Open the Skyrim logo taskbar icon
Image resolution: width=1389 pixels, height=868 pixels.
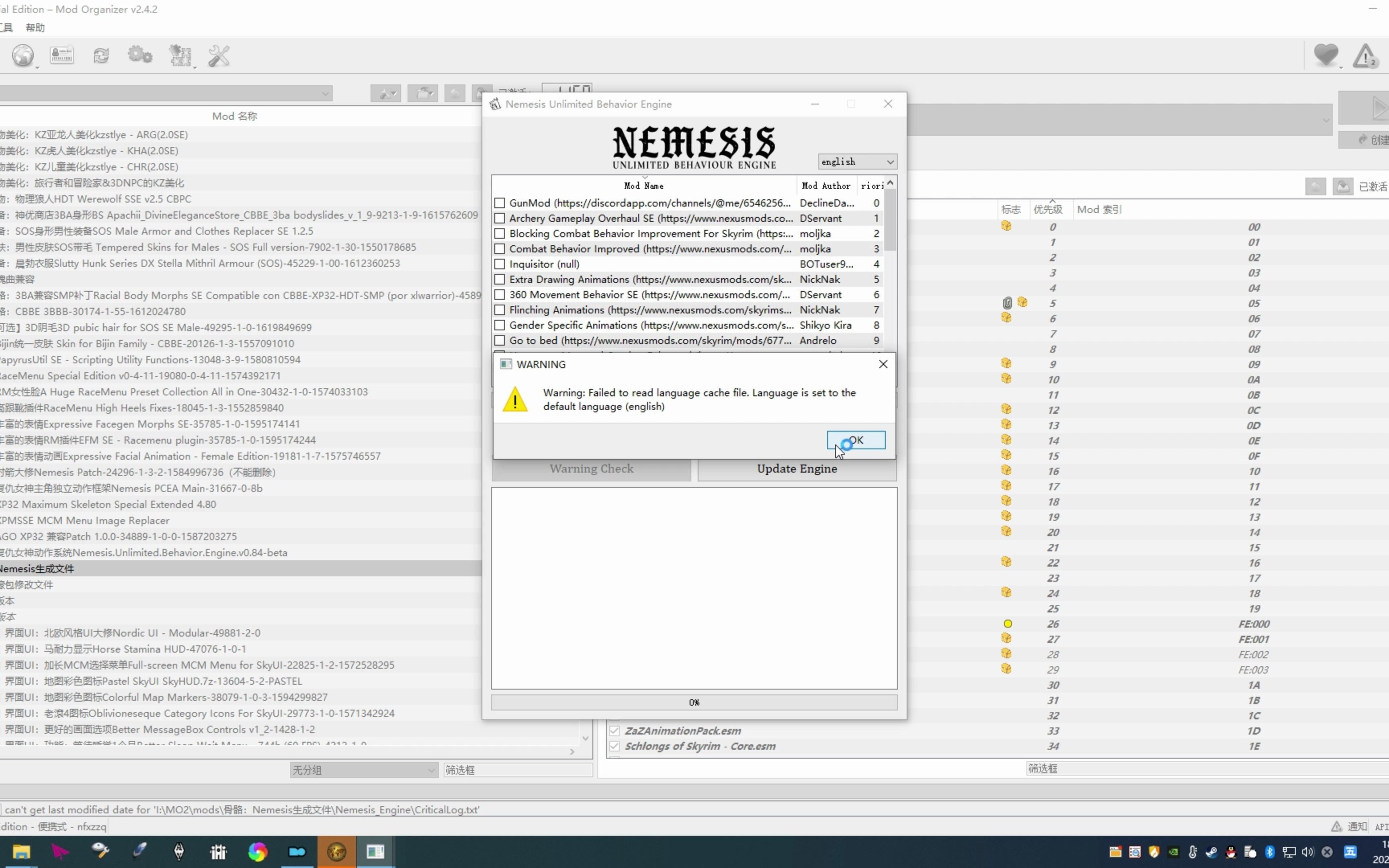179,852
